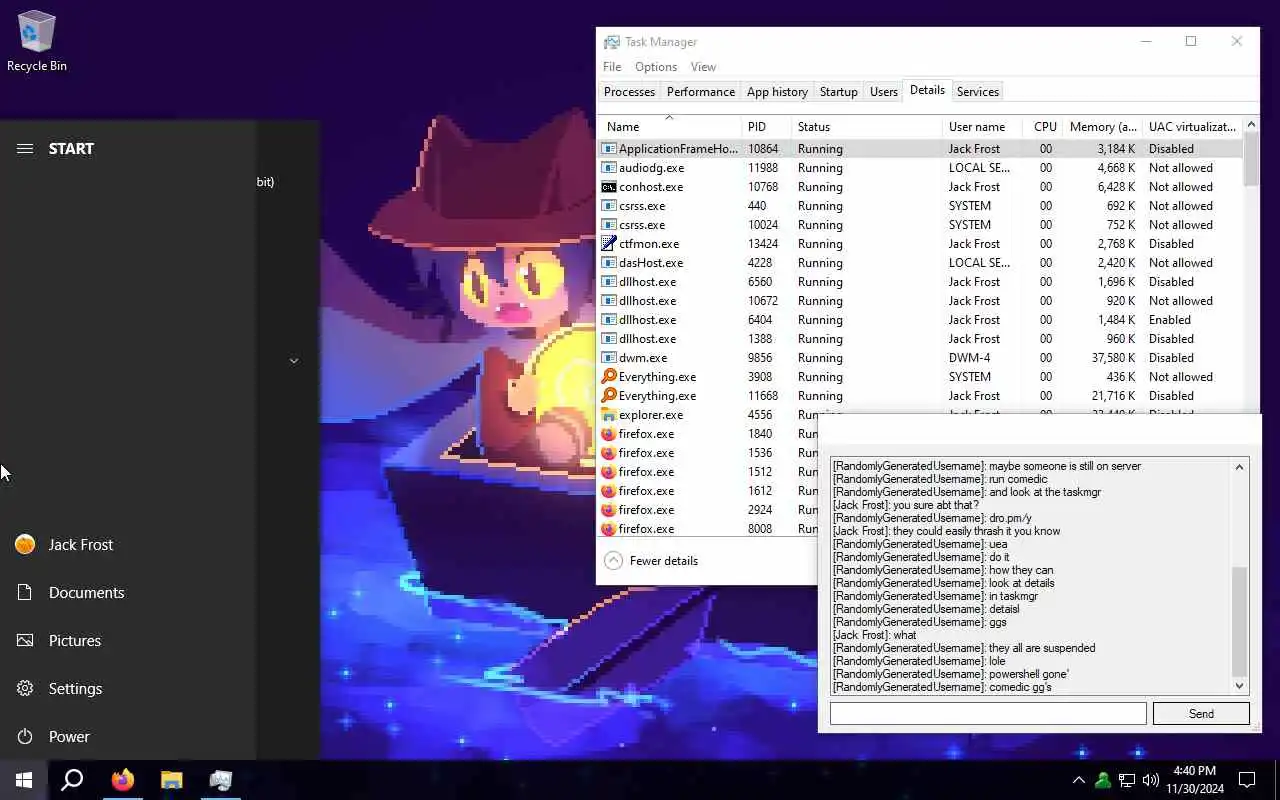Click the taskbar clock showing 4:40 PM
Viewport: 1280px width, 800px height.
pos(1195,780)
